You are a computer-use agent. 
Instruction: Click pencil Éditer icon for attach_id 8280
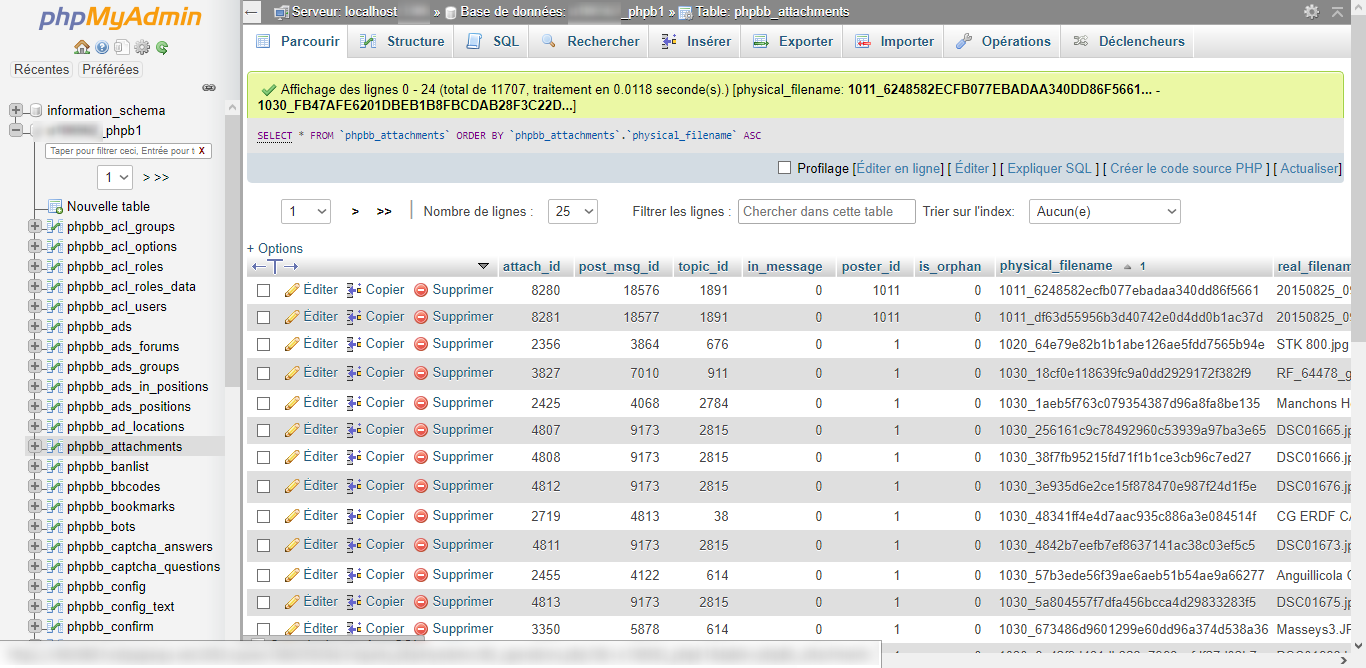click(292, 290)
